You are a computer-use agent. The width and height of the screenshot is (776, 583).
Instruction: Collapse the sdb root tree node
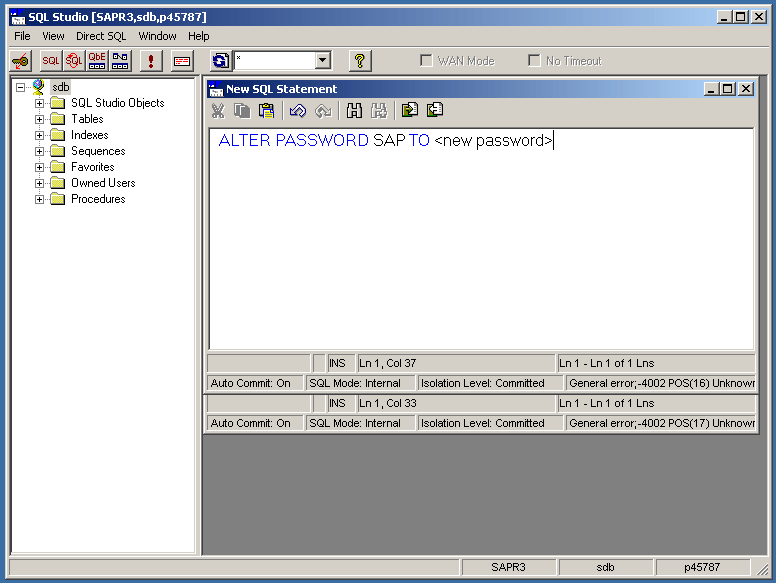pos(20,88)
